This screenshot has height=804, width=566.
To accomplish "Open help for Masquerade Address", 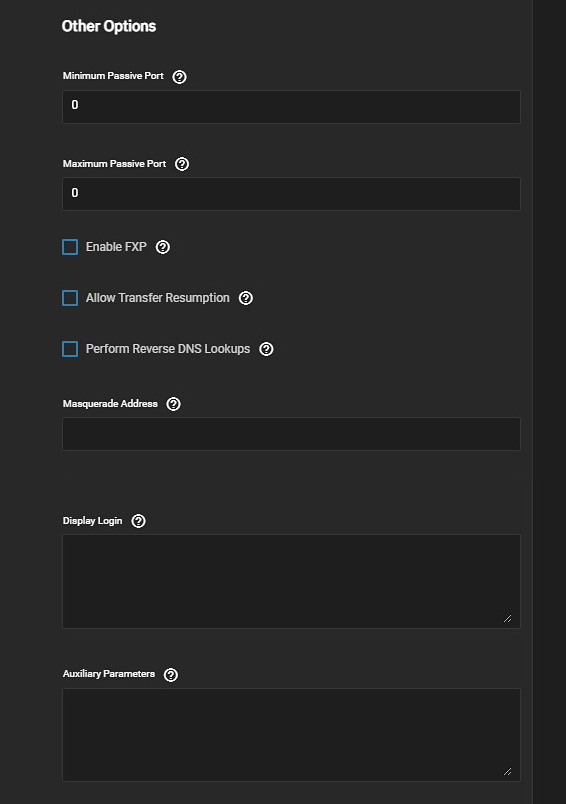I will pyautogui.click(x=174, y=404).
